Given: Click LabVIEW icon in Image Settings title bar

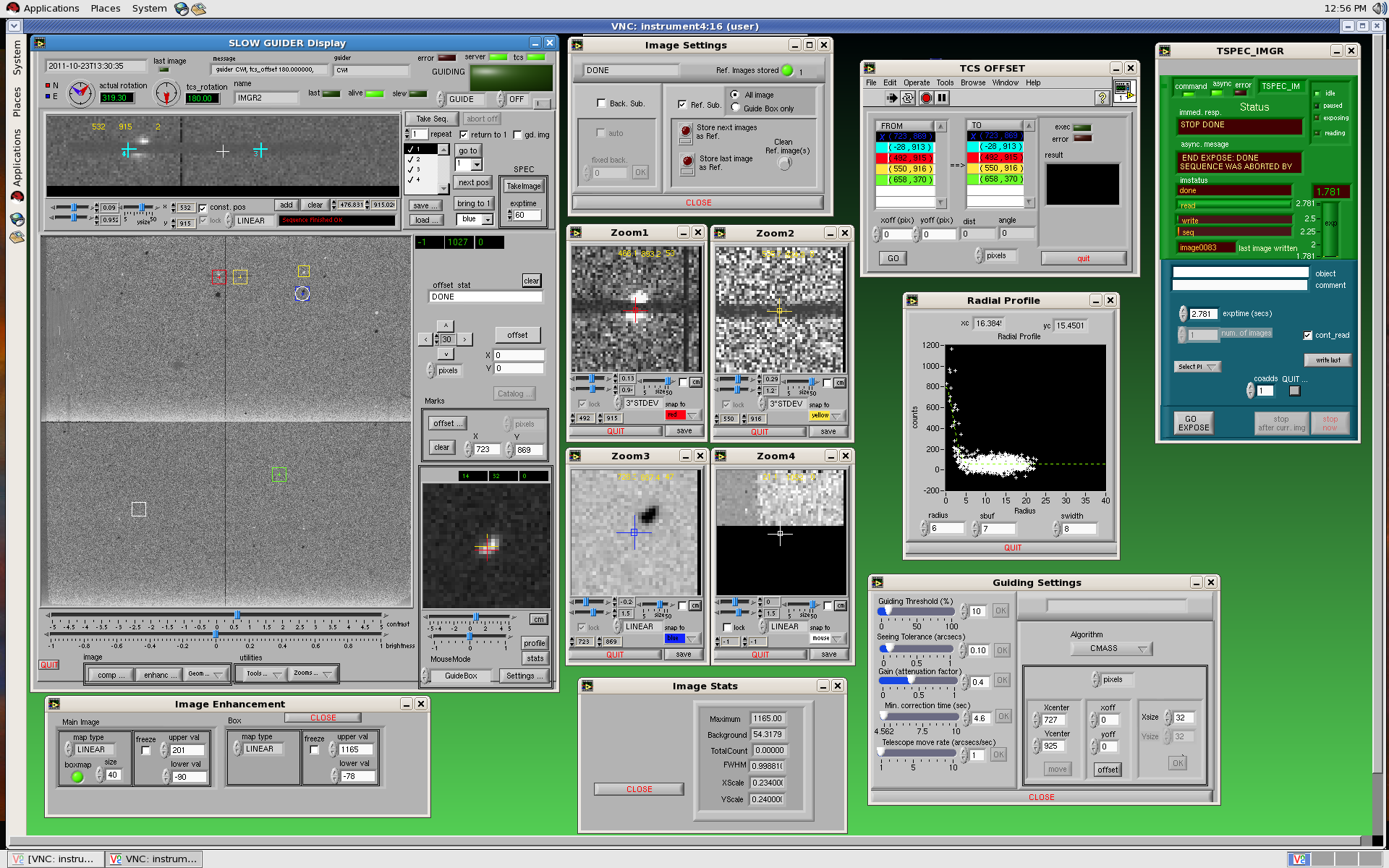Looking at the screenshot, I should click(x=577, y=45).
